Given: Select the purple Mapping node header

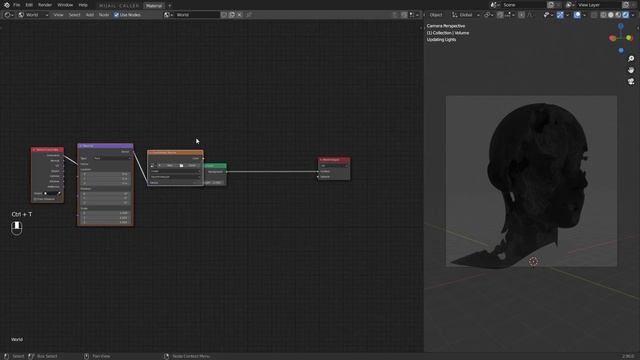Looking at the screenshot, I should click(x=105, y=146).
